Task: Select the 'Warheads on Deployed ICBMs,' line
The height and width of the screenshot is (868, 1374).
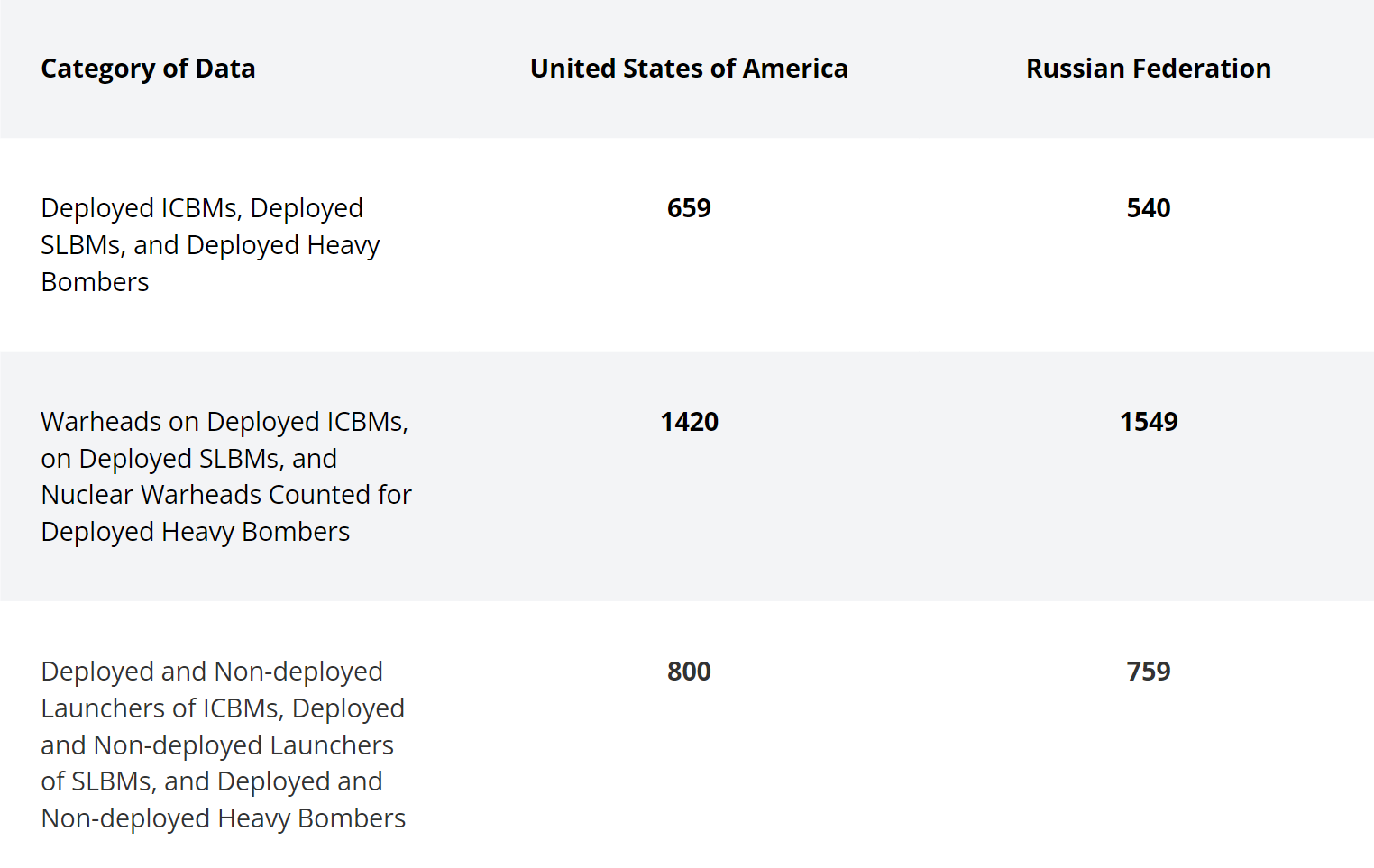Action: pyautogui.click(x=224, y=422)
